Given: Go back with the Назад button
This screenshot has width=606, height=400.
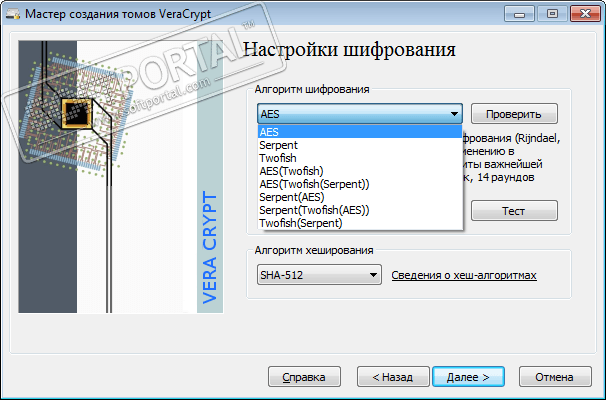Looking at the screenshot, I should pyautogui.click(x=393, y=377).
